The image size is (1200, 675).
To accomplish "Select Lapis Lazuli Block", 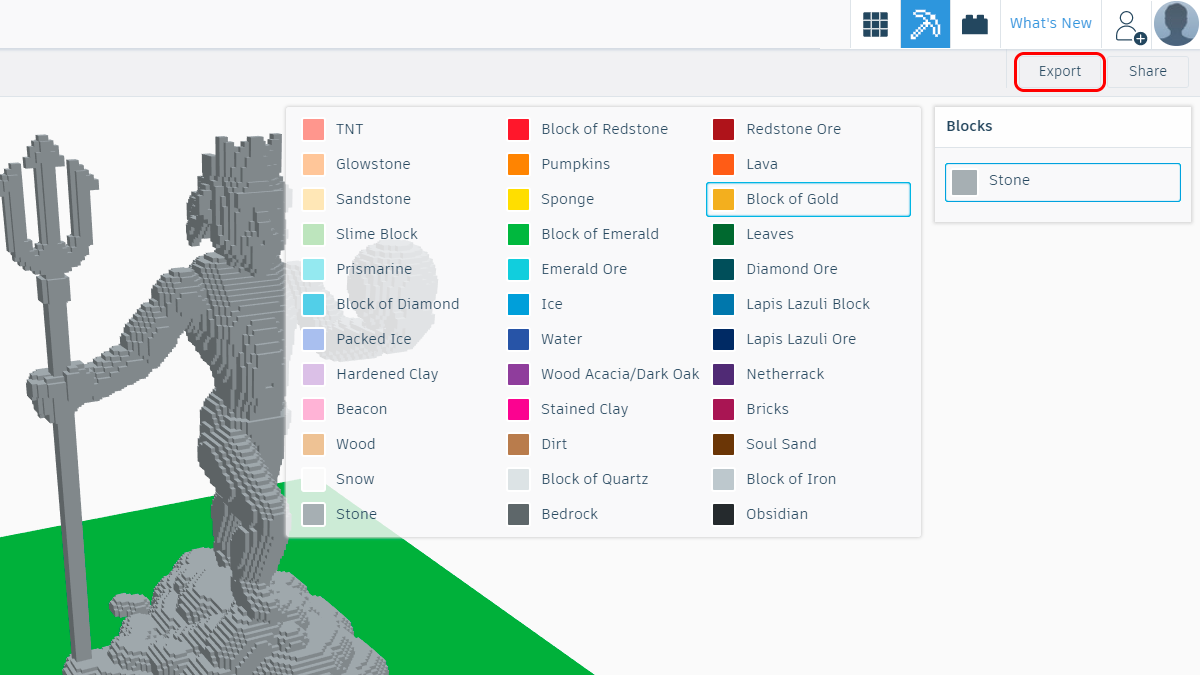I will [808, 304].
